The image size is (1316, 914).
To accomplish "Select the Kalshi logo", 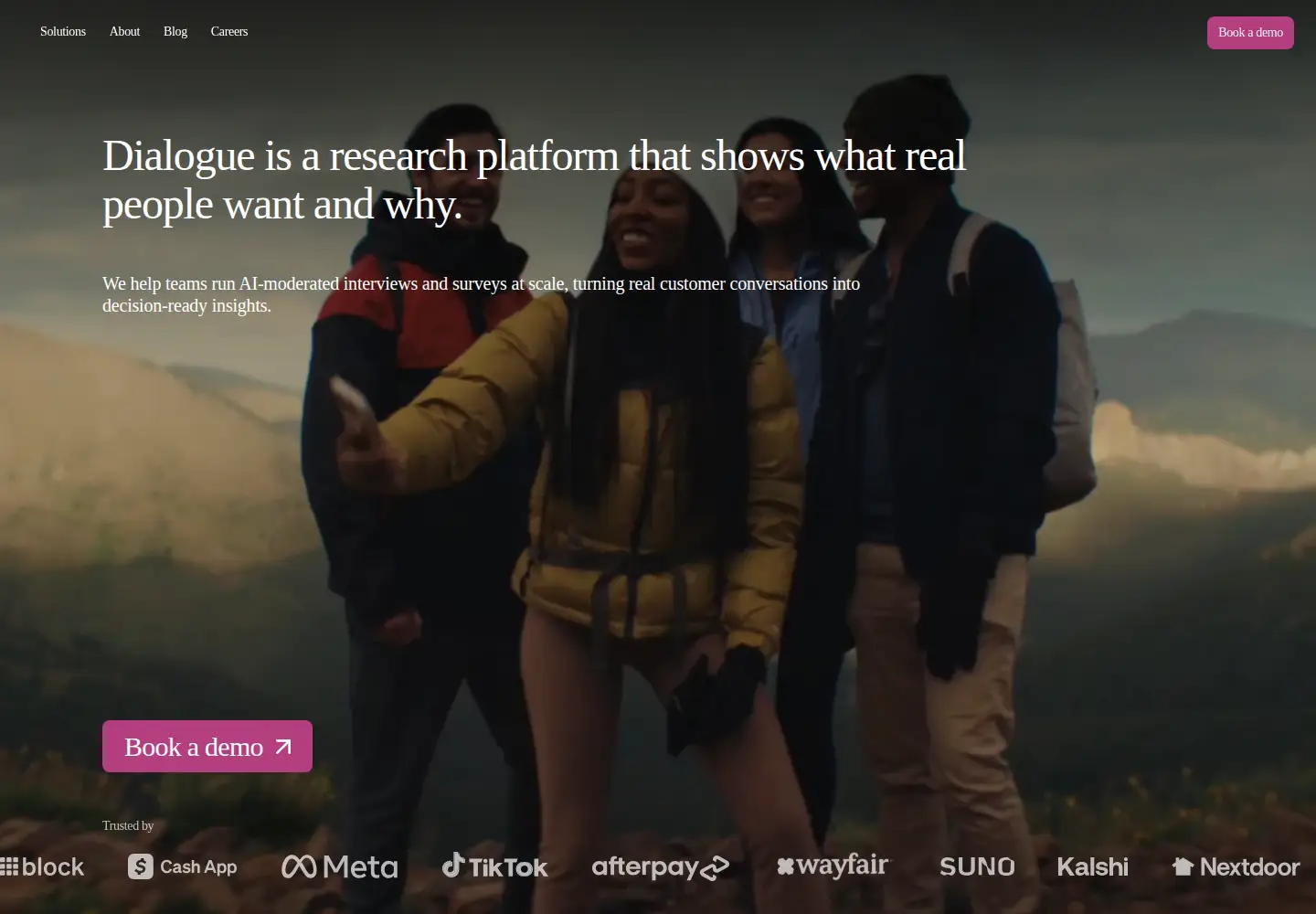I will 1093,866.
